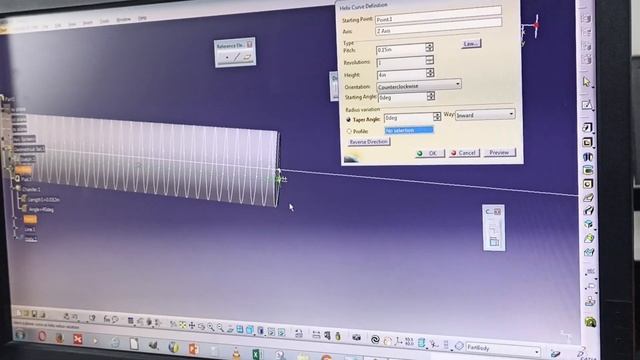Click the Pan view icon
640x360 pixels.
192,326
